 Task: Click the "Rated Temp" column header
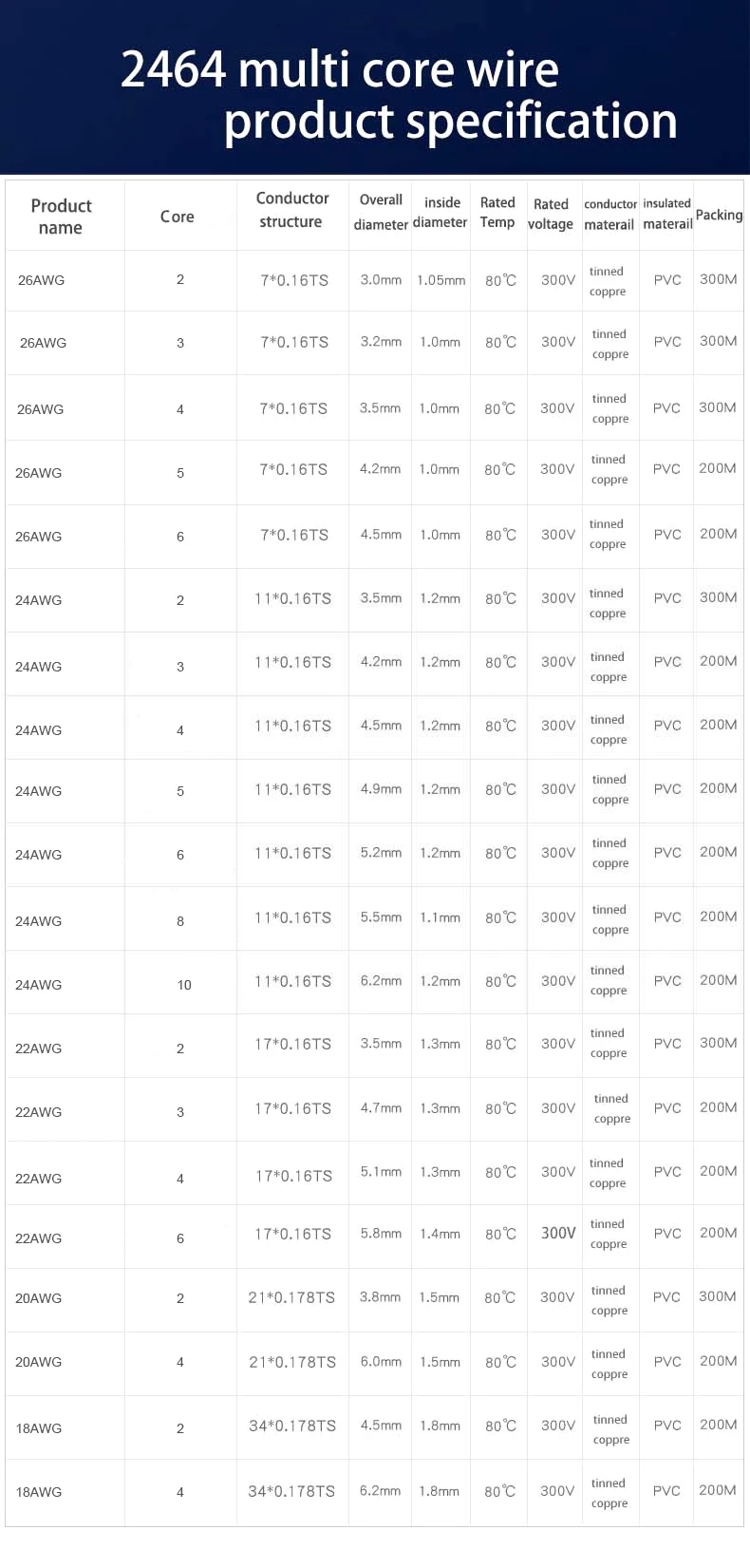[x=497, y=212]
